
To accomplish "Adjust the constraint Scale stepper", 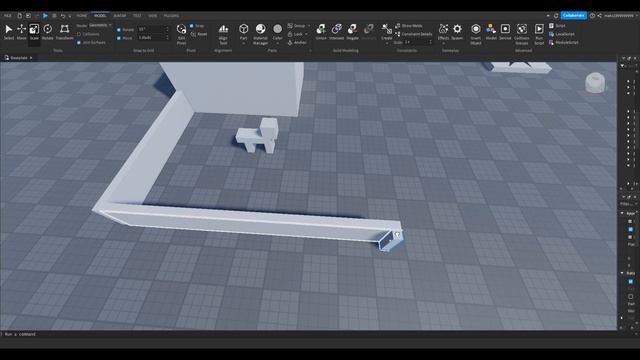I will (x=430, y=42).
